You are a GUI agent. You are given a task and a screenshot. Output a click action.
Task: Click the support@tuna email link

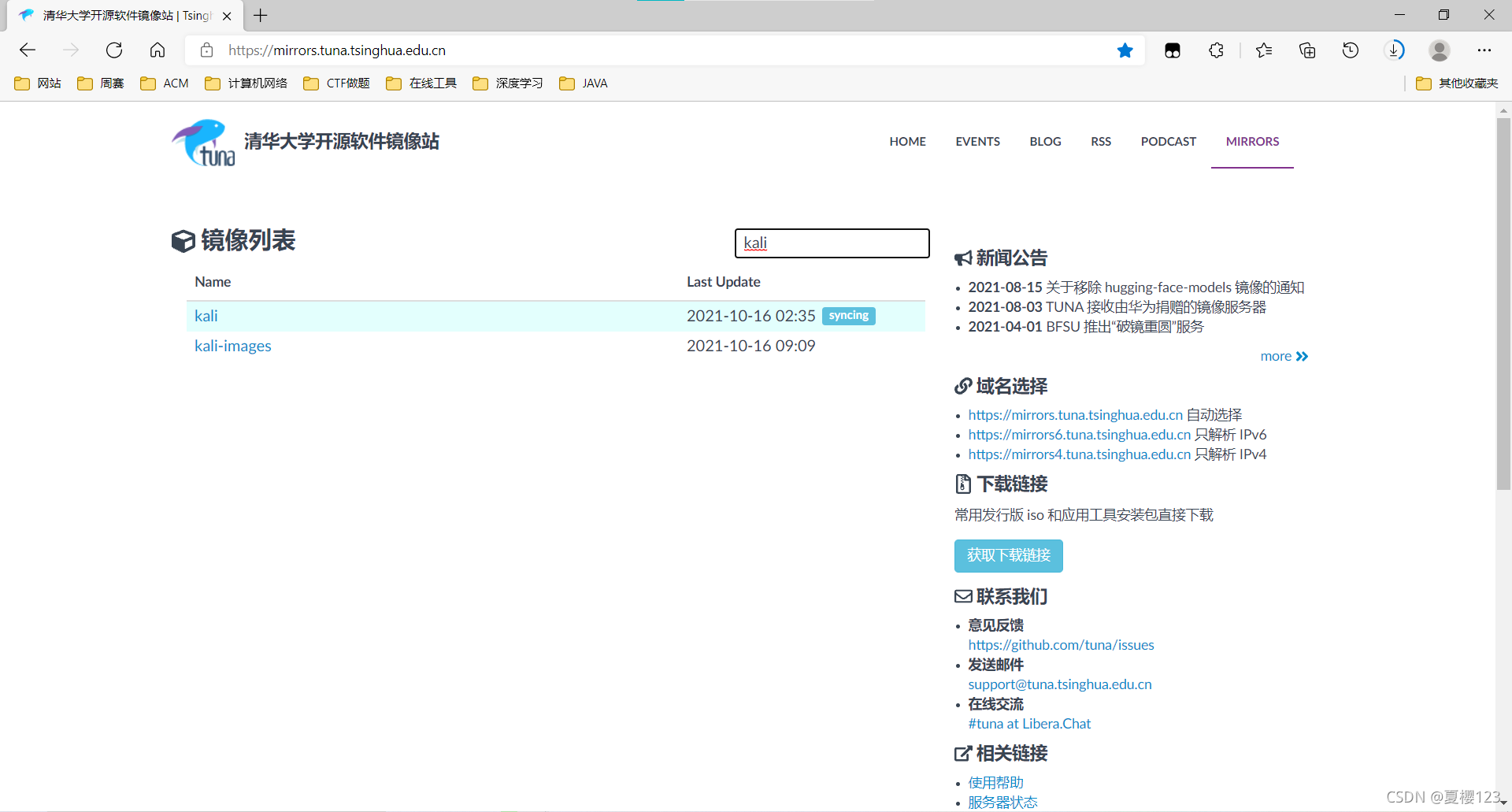(x=1059, y=684)
